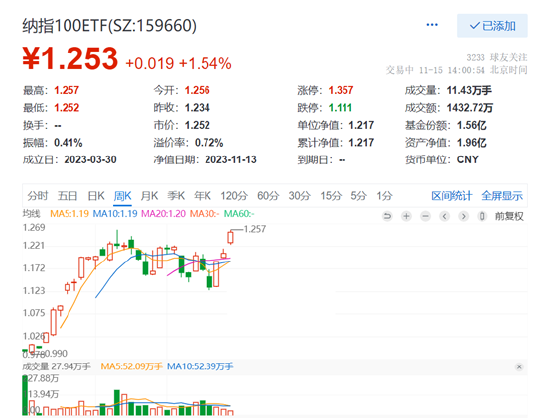The image size is (550, 418).
Task: Click the MA5:1.19 indicator label
Action: (69, 213)
